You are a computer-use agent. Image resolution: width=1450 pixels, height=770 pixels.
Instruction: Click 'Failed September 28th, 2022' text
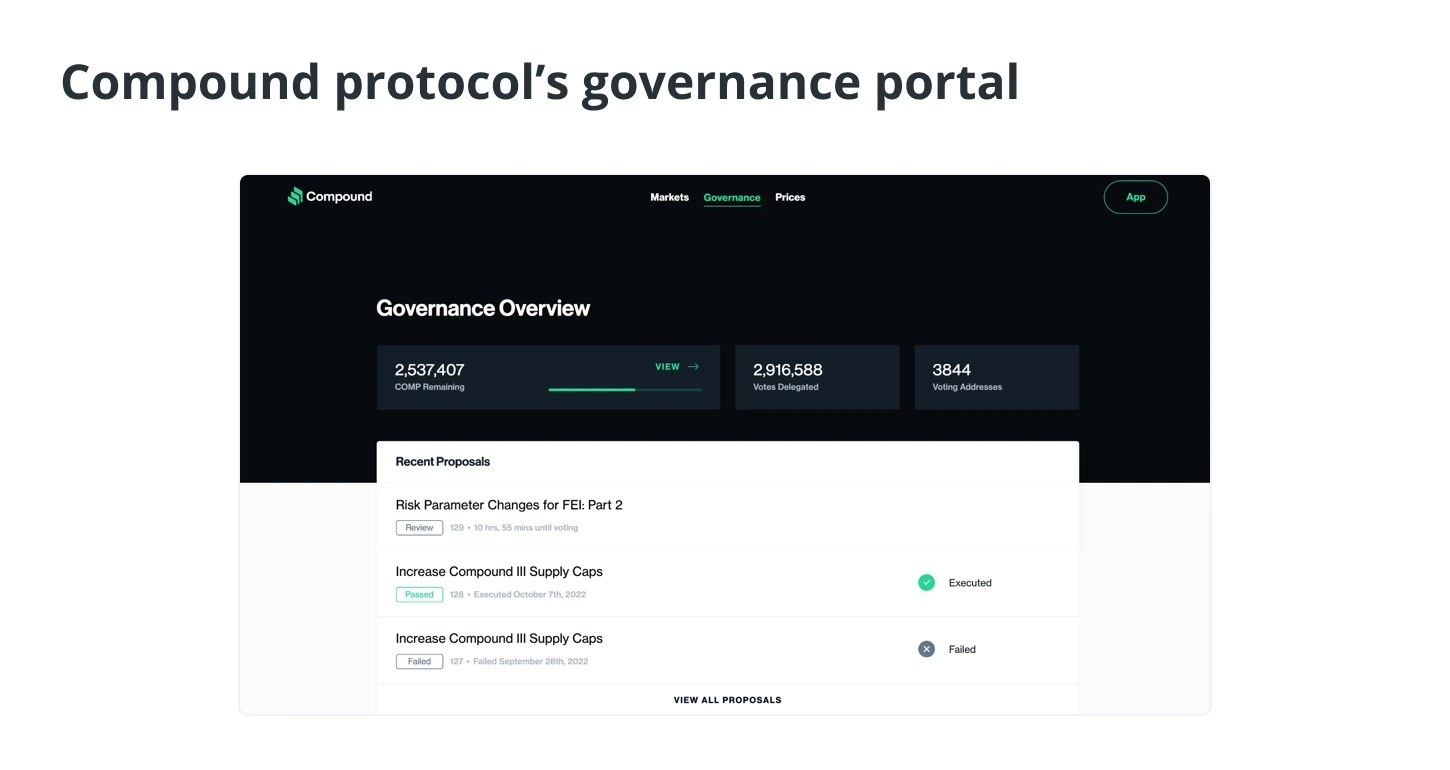click(531, 662)
